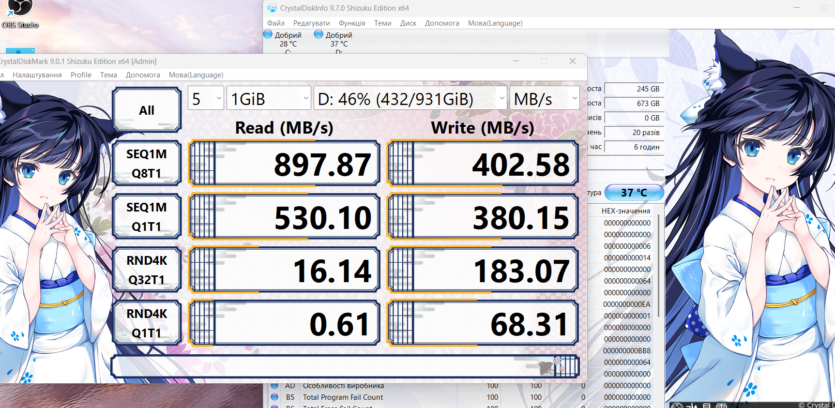Select HEX value 000000000014

(x=627, y=258)
